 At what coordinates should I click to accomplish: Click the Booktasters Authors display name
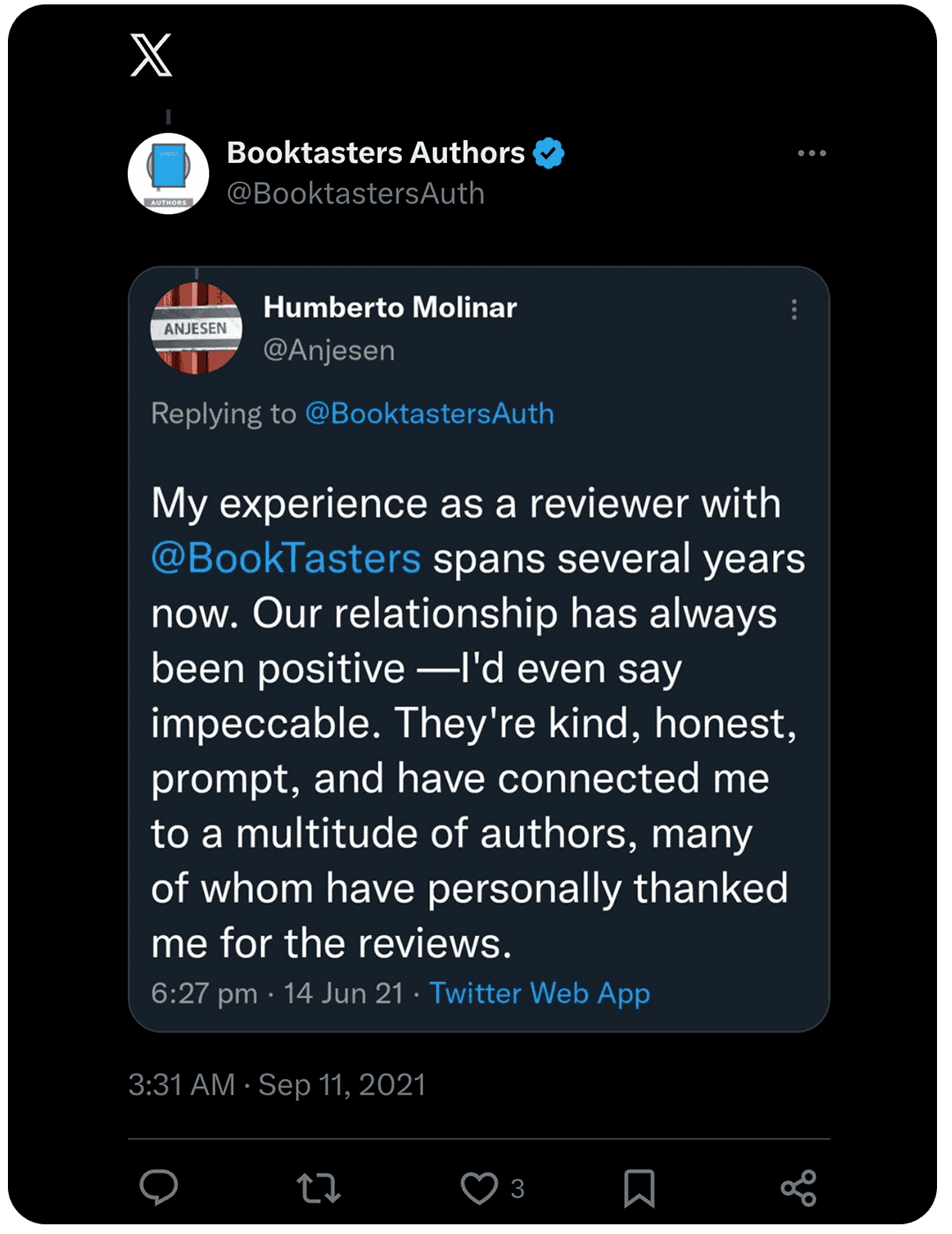(x=376, y=153)
